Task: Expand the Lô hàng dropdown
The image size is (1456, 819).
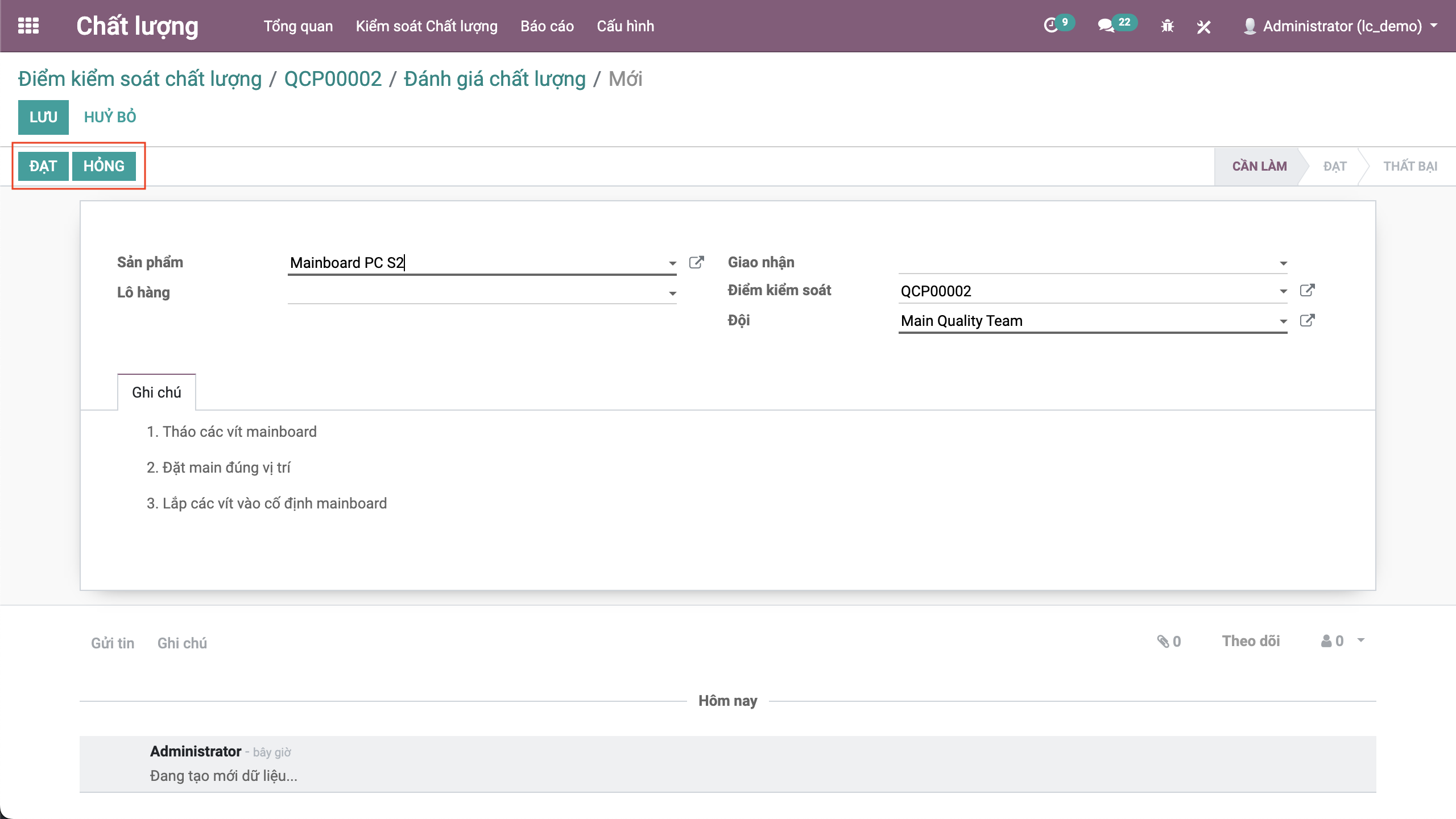Action: tap(672, 293)
